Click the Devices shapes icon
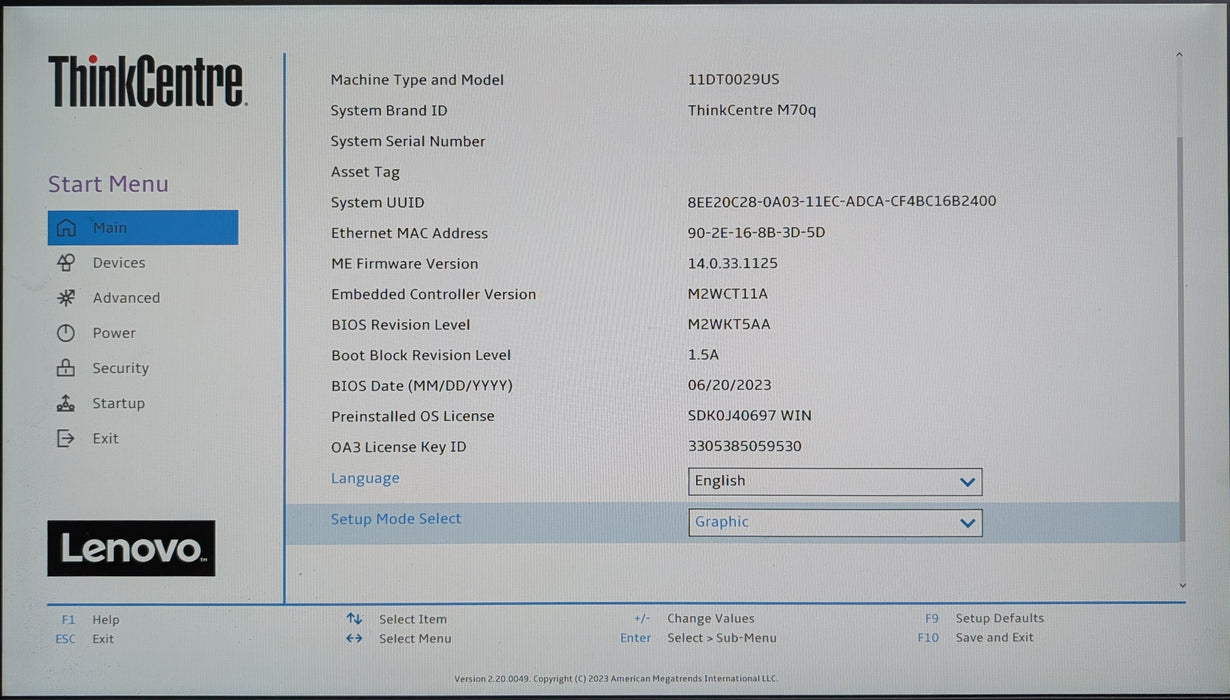Image resolution: width=1230 pixels, height=700 pixels. point(66,263)
